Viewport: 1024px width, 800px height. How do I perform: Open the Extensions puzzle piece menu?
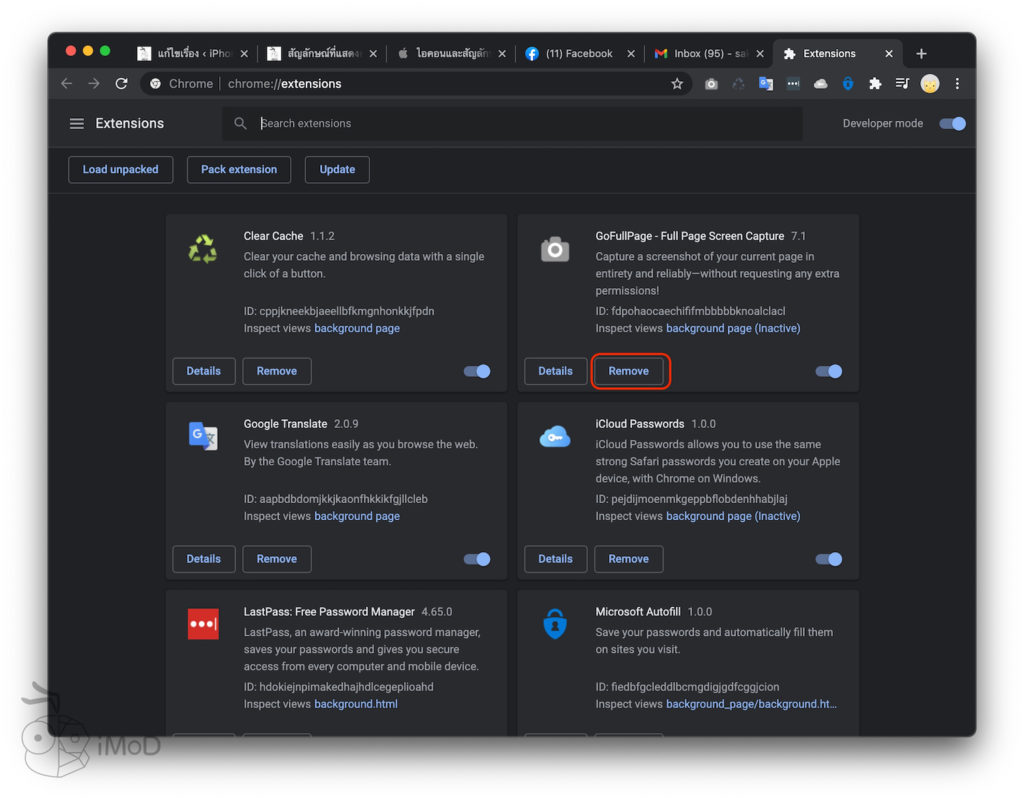click(x=875, y=84)
